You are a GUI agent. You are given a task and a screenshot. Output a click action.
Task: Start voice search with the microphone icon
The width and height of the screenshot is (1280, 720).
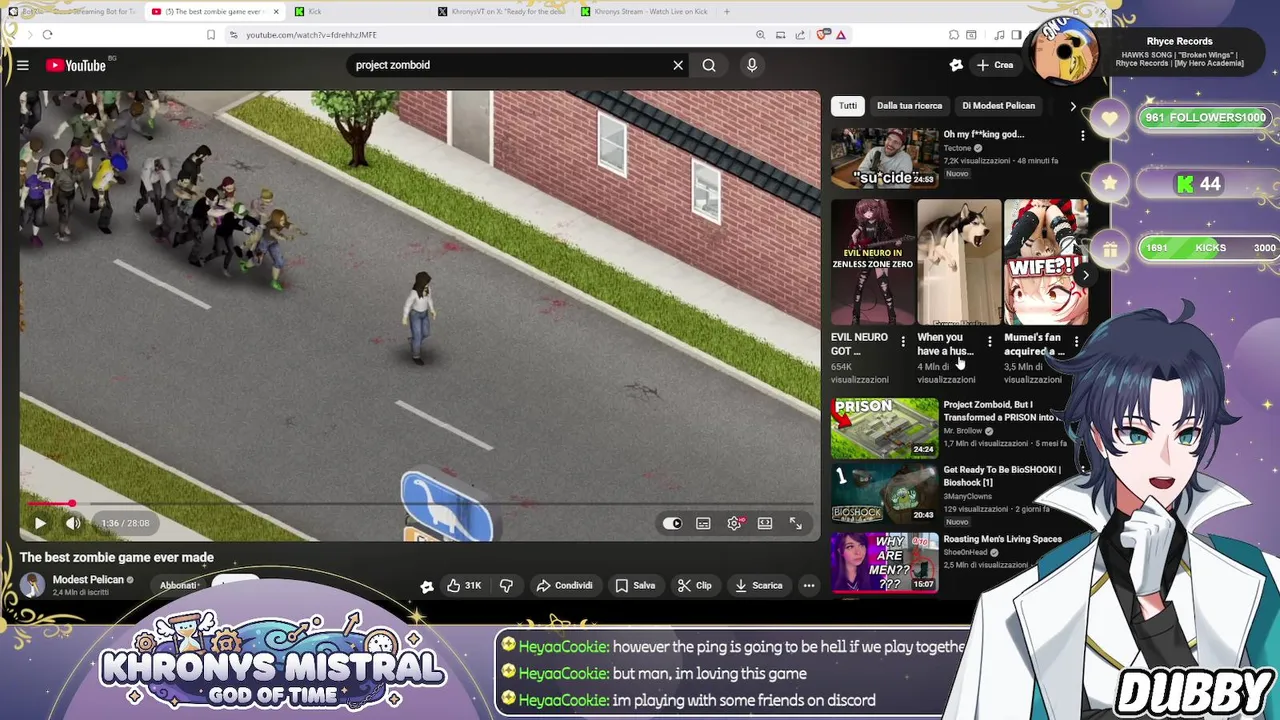point(752,65)
